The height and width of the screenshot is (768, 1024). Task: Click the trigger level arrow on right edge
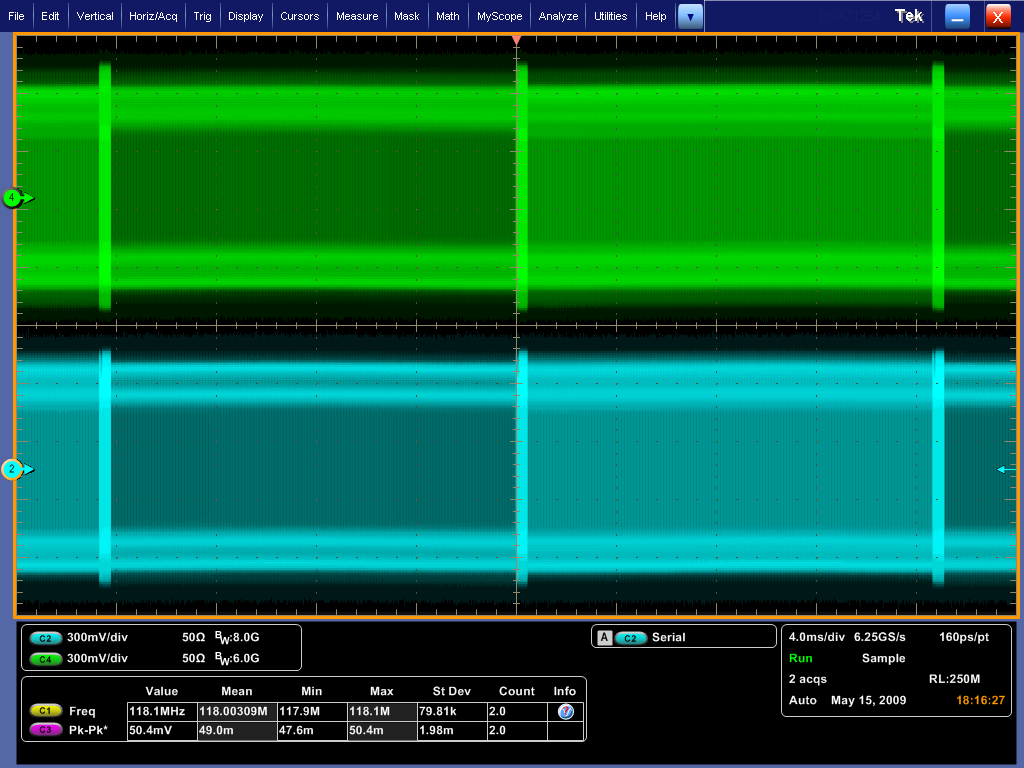[x=1002, y=469]
